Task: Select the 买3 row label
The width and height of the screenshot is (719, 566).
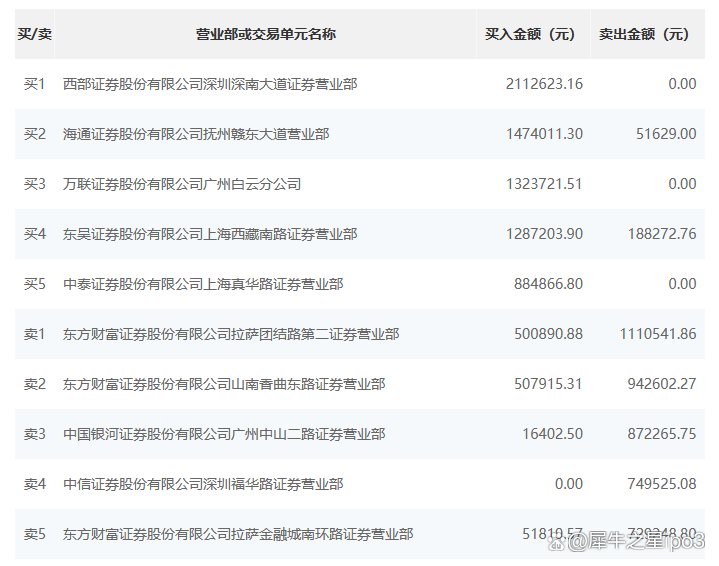Action: (x=35, y=184)
